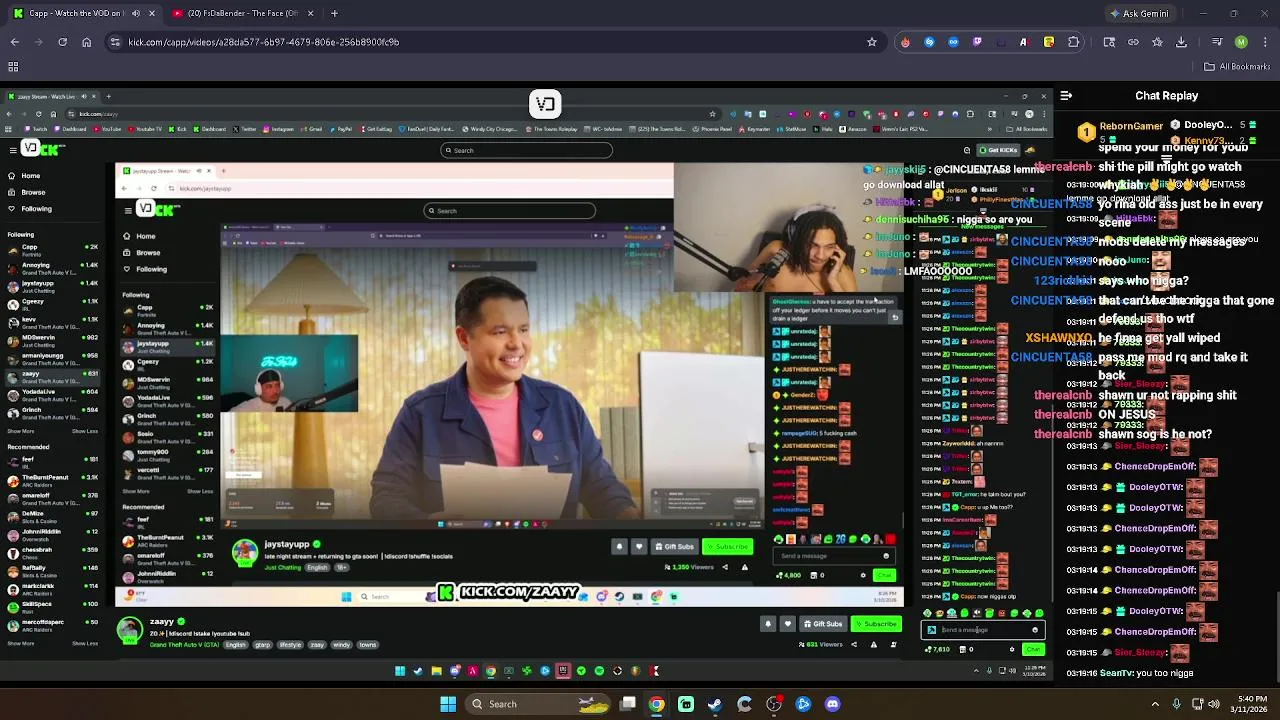The height and width of the screenshot is (720, 1280).
Task: Go back one page in Chrome
Action: click(14, 42)
